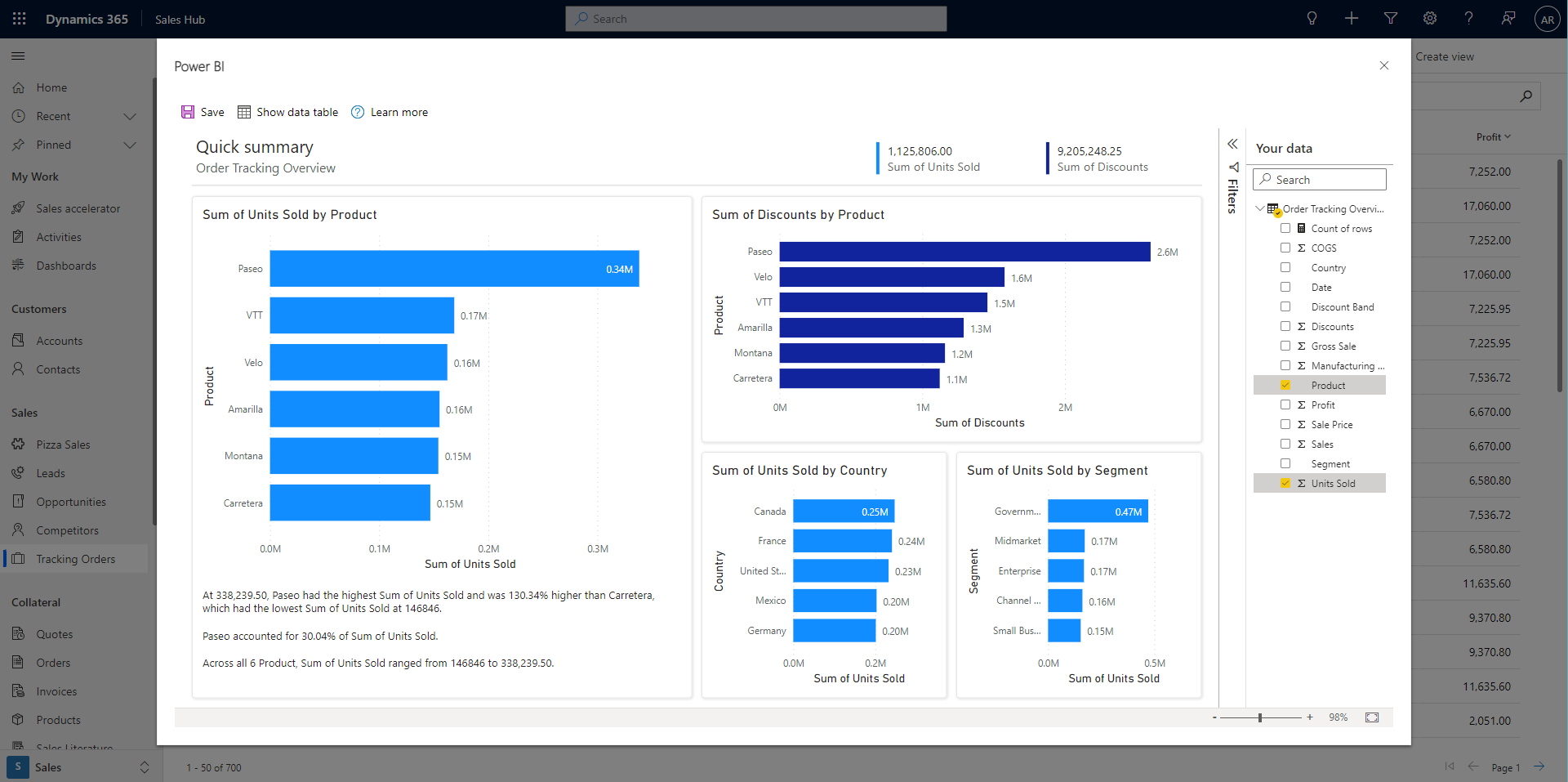This screenshot has height=782, width=1568.
Task: Open the Dashboards link
Action: [x=66, y=265]
